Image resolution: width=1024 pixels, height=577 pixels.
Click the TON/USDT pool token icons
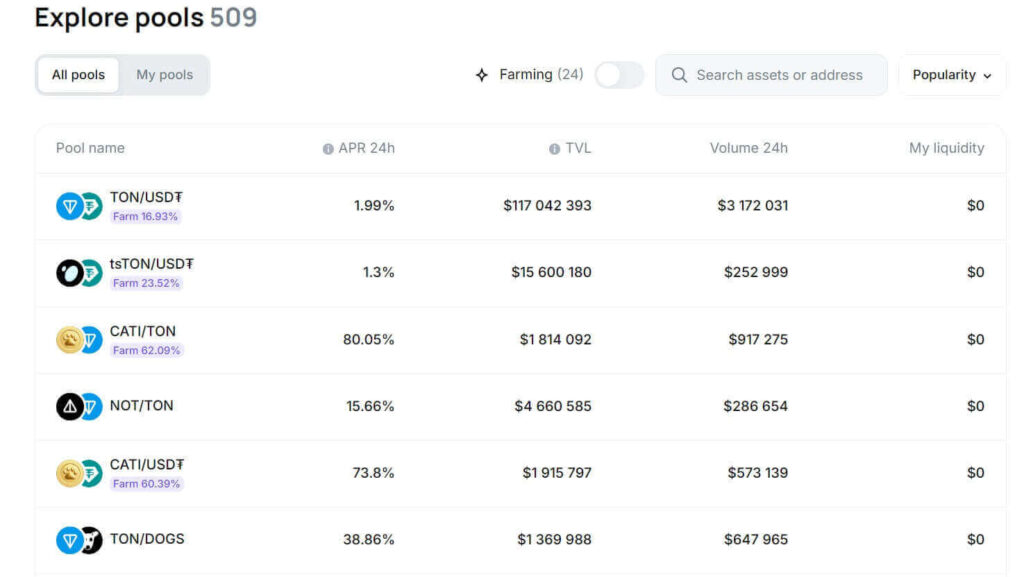pyautogui.click(x=79, y=206)
